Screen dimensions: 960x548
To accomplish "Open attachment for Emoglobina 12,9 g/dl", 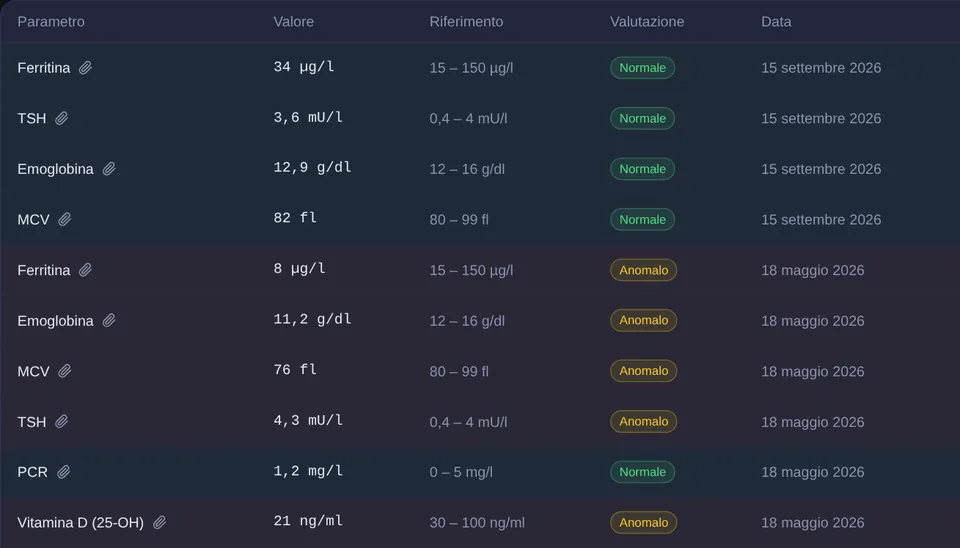I will point(109,169).
